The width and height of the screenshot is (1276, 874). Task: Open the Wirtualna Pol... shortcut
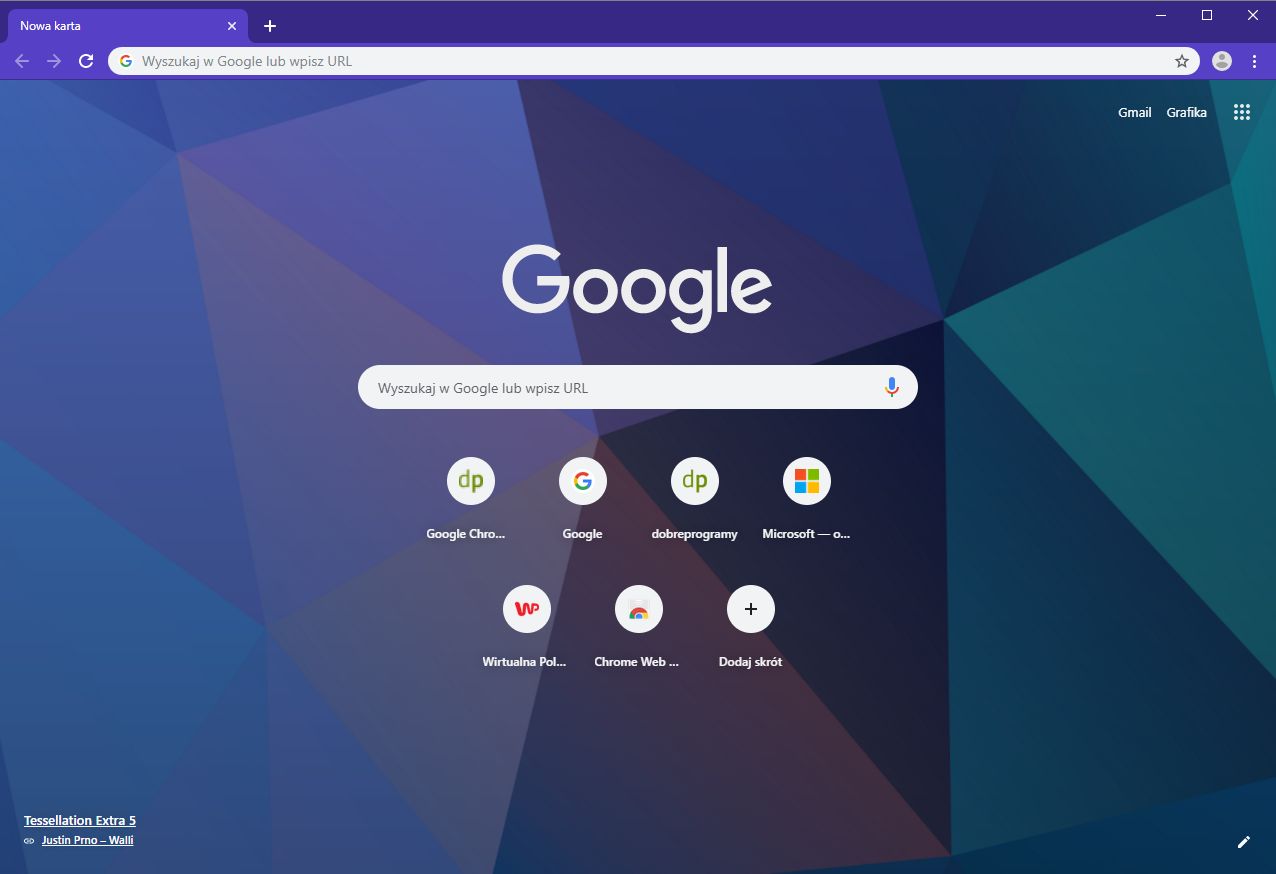point(526,625)
